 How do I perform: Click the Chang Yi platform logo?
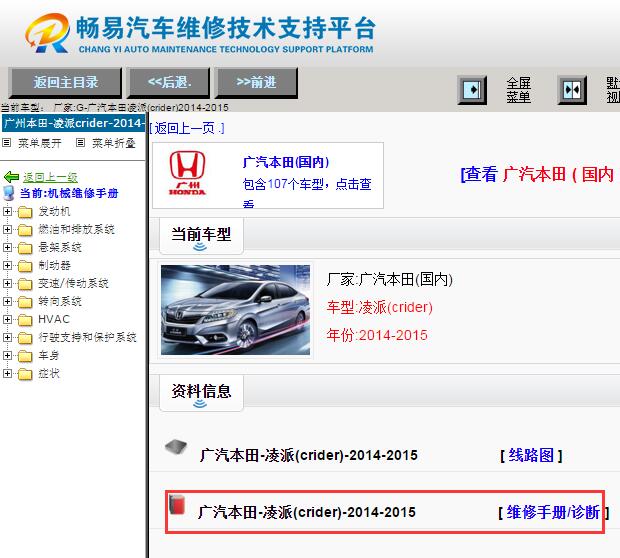click(x=47, y=33)
